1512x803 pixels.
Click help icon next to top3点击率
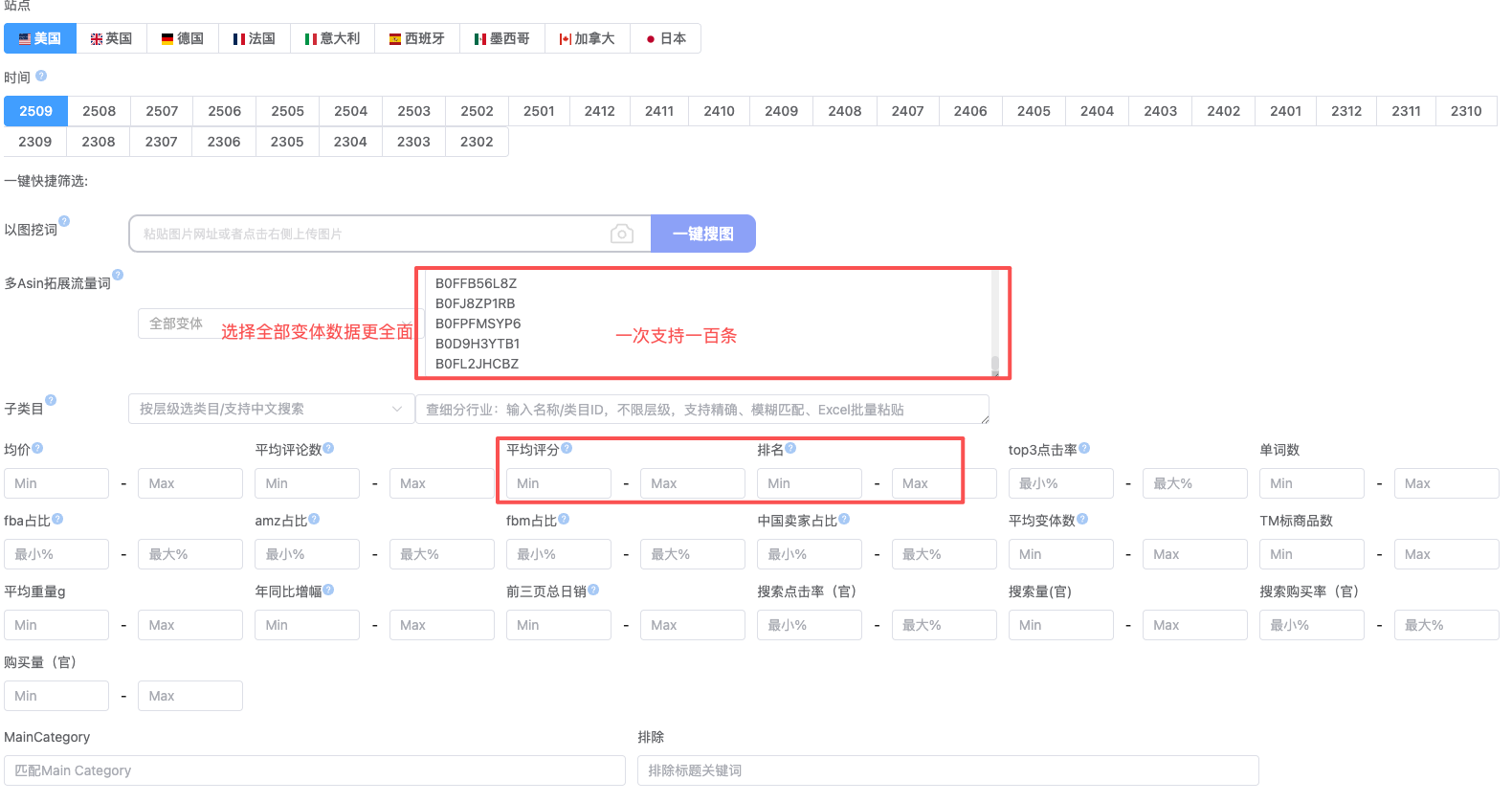click(x=1084, y=448)
